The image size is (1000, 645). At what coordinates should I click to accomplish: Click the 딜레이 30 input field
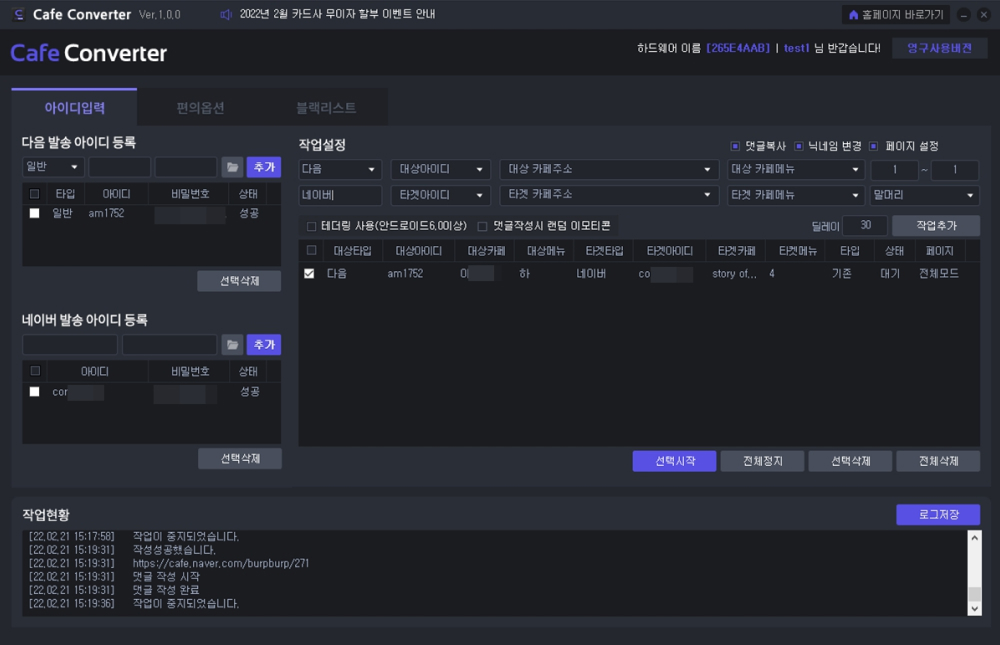point(865,225)
